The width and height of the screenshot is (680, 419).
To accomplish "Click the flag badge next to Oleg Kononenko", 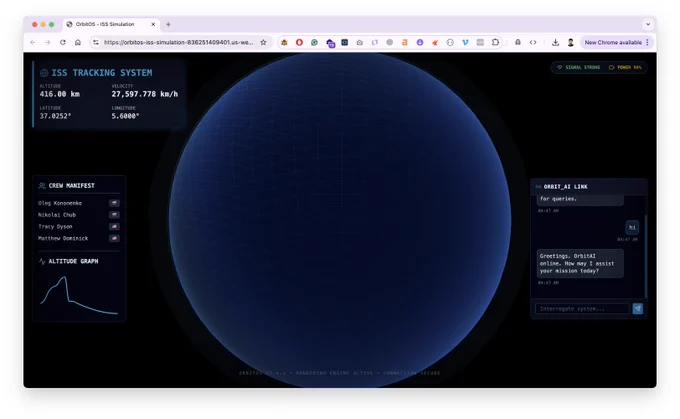I will [x=114, y=203].
